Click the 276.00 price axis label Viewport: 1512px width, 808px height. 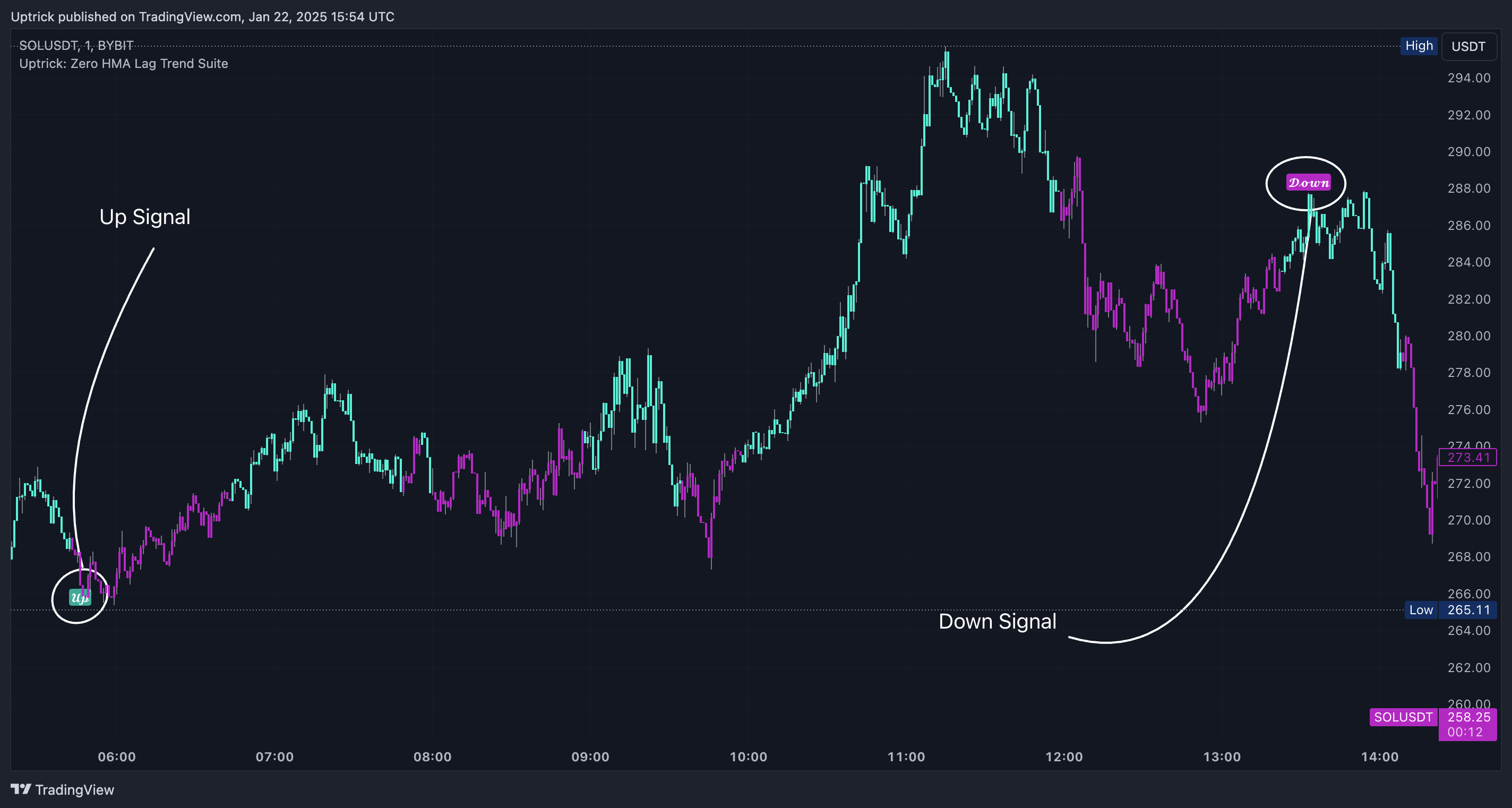[1468, 410]
